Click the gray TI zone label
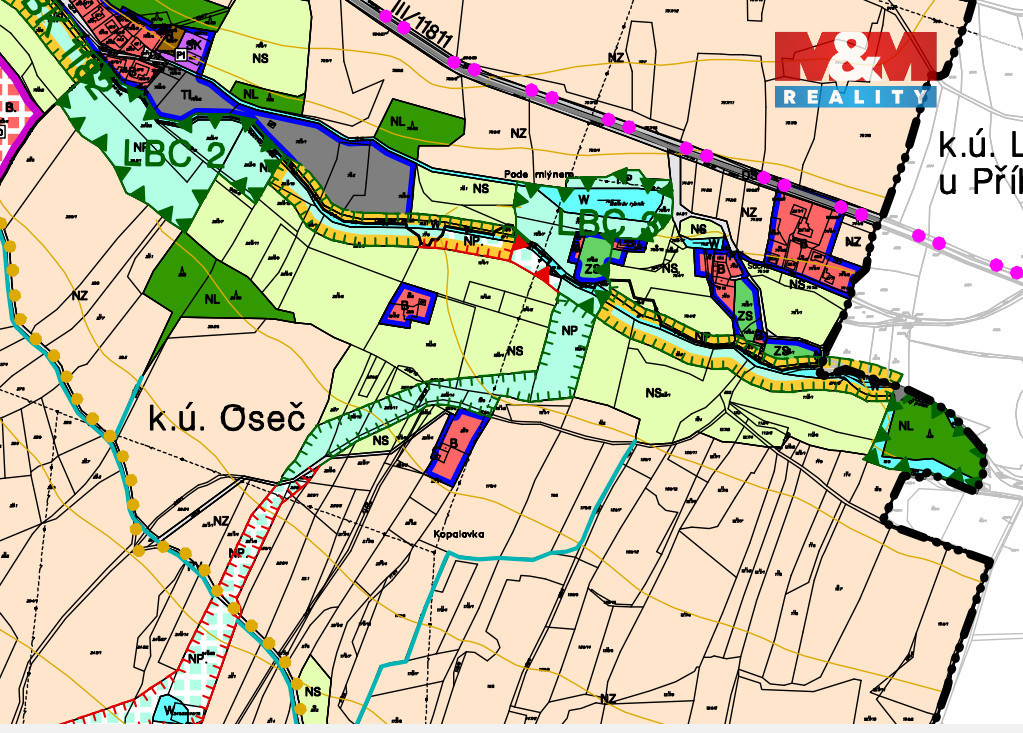The width and height of the screenshot is (1023, 733). pos(187,93)
